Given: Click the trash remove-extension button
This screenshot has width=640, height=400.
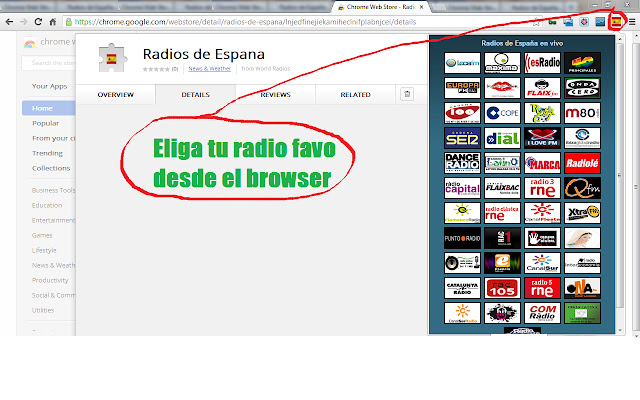Looking at the screenshot, I should click(x=407, y=94).
